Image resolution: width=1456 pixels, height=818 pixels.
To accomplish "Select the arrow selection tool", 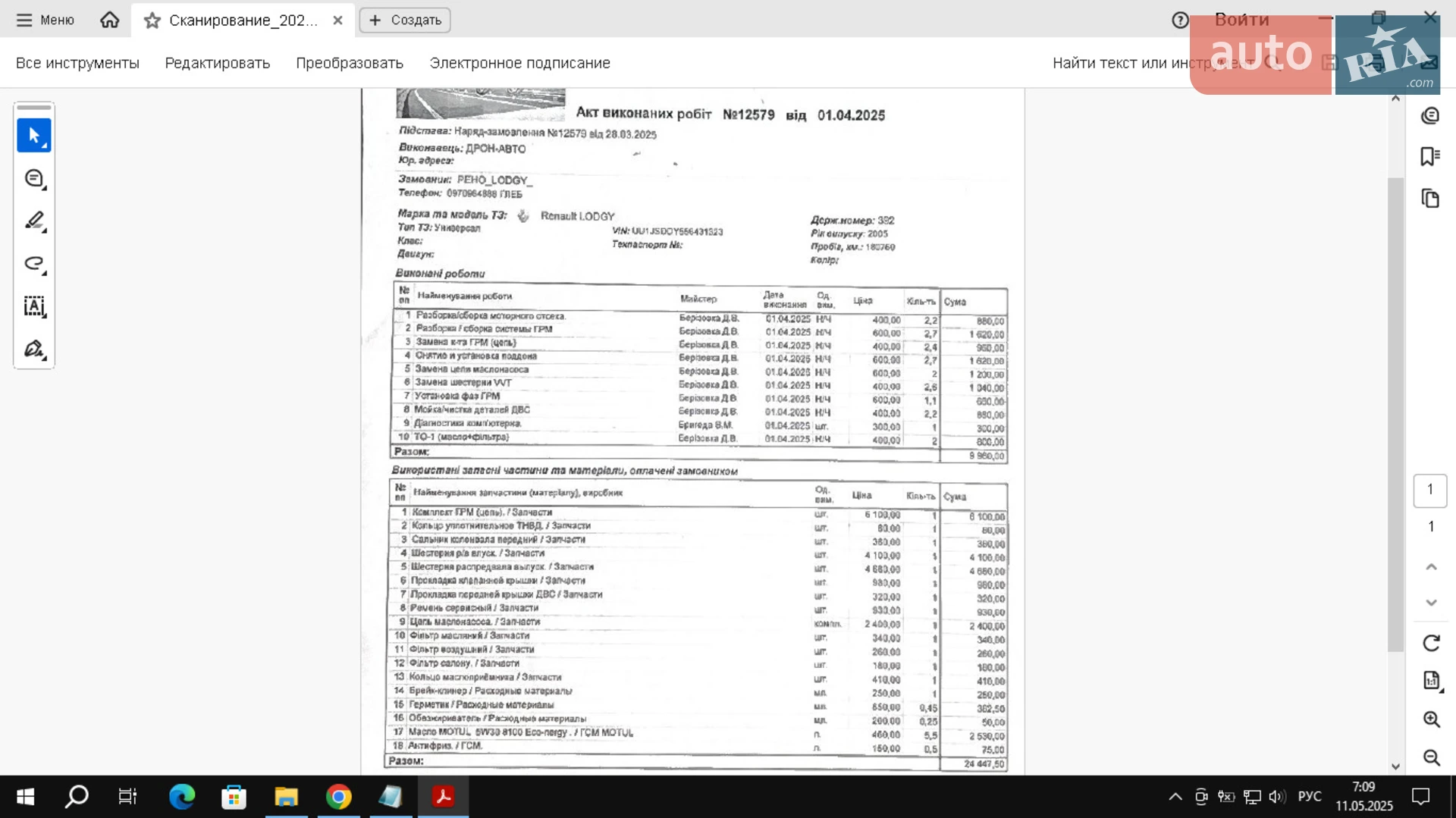I will point(34,136).
